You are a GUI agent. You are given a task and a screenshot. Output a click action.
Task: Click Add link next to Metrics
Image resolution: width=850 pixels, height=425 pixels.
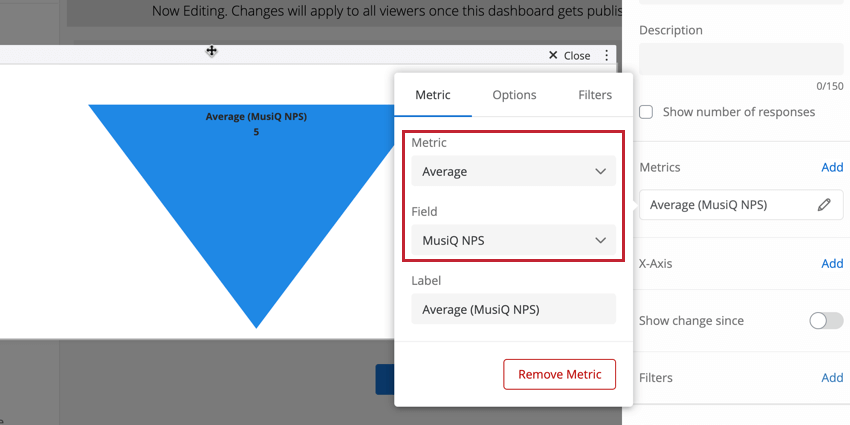tap(832, 167)
